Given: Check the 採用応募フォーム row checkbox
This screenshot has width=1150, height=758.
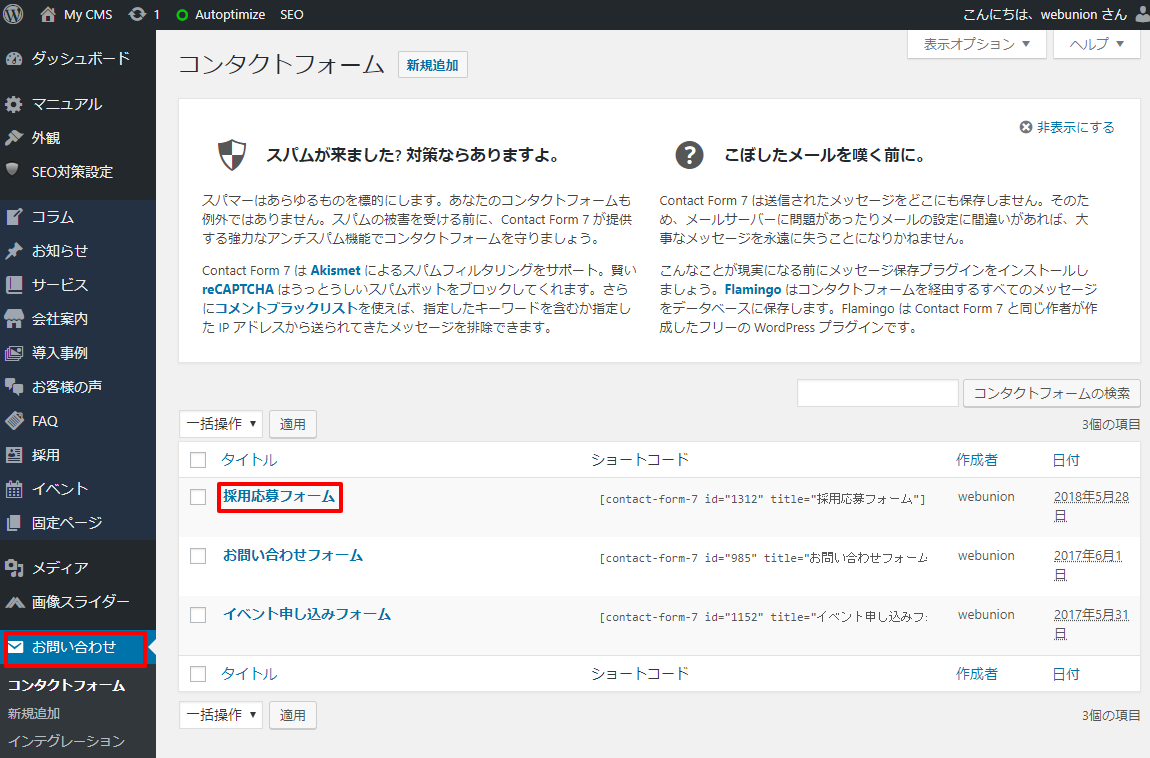Looking at the screenshot, I should (x=198, y=497).
